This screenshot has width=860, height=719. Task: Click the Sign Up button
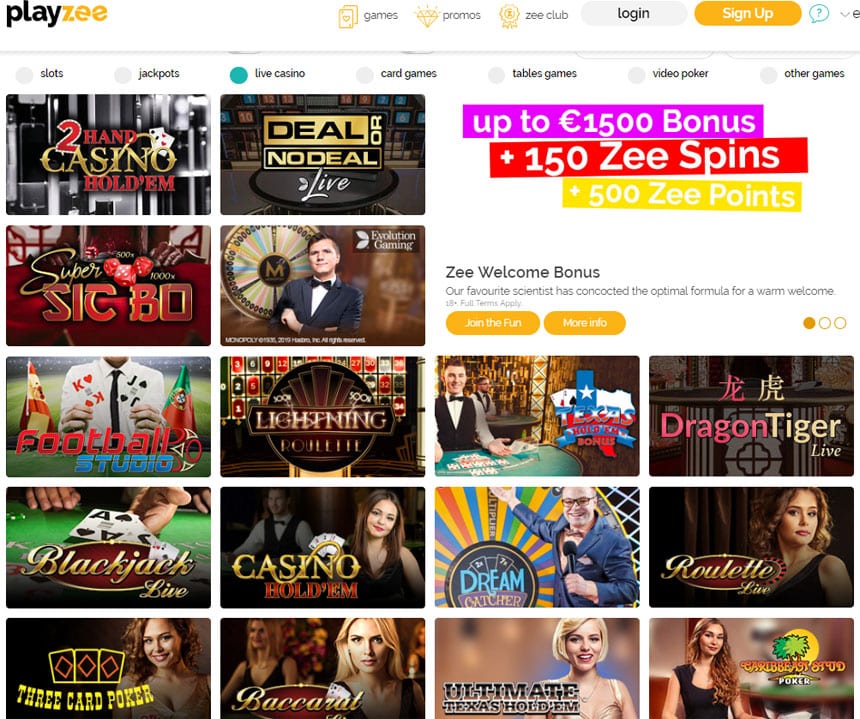tap(748, 13)
